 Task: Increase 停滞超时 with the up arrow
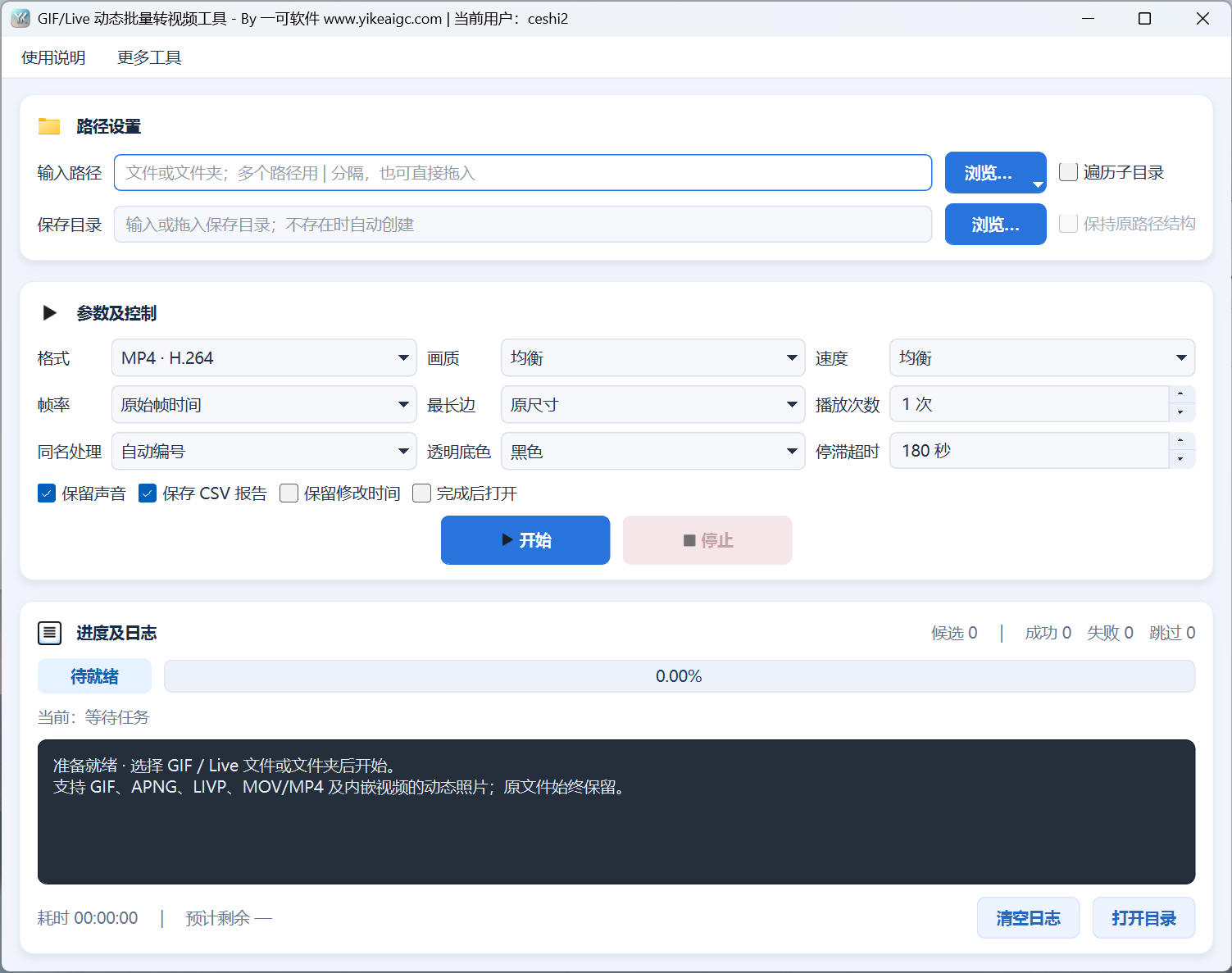tap(1181, 442)
